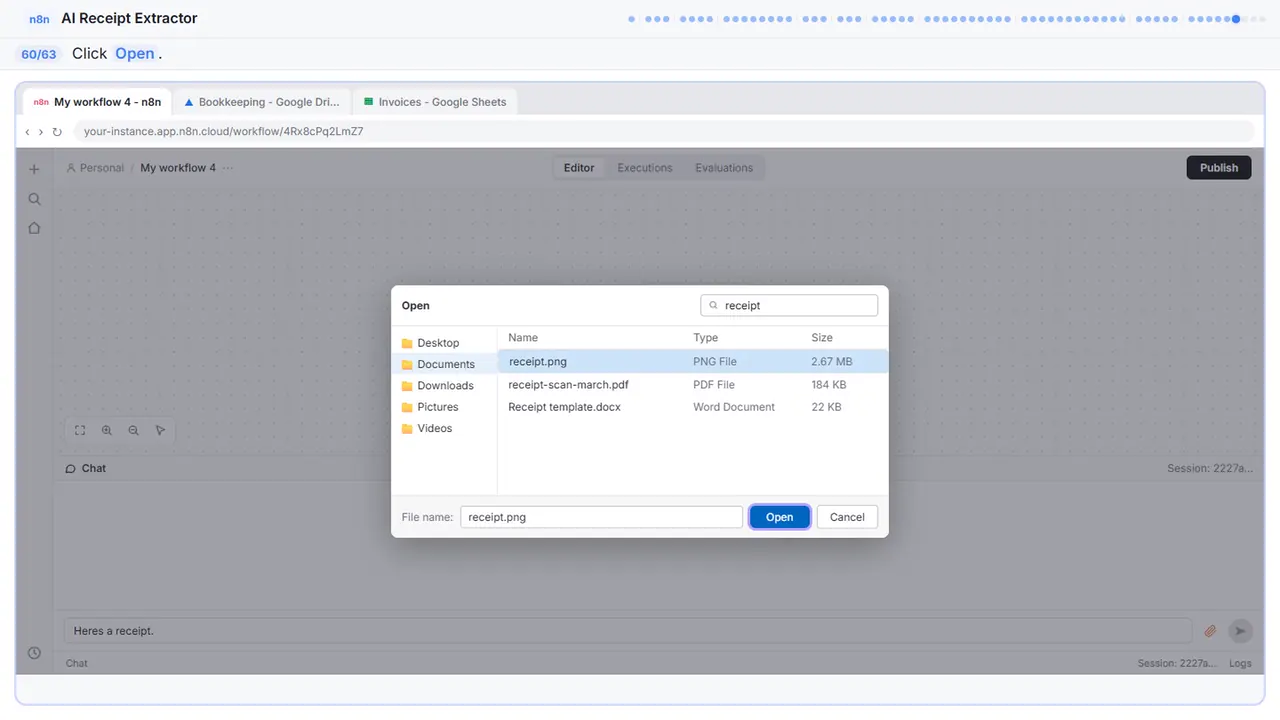Viewport: 1280px width, 720px height.
Task: Click the URL address bar
Action: [663, 131]
